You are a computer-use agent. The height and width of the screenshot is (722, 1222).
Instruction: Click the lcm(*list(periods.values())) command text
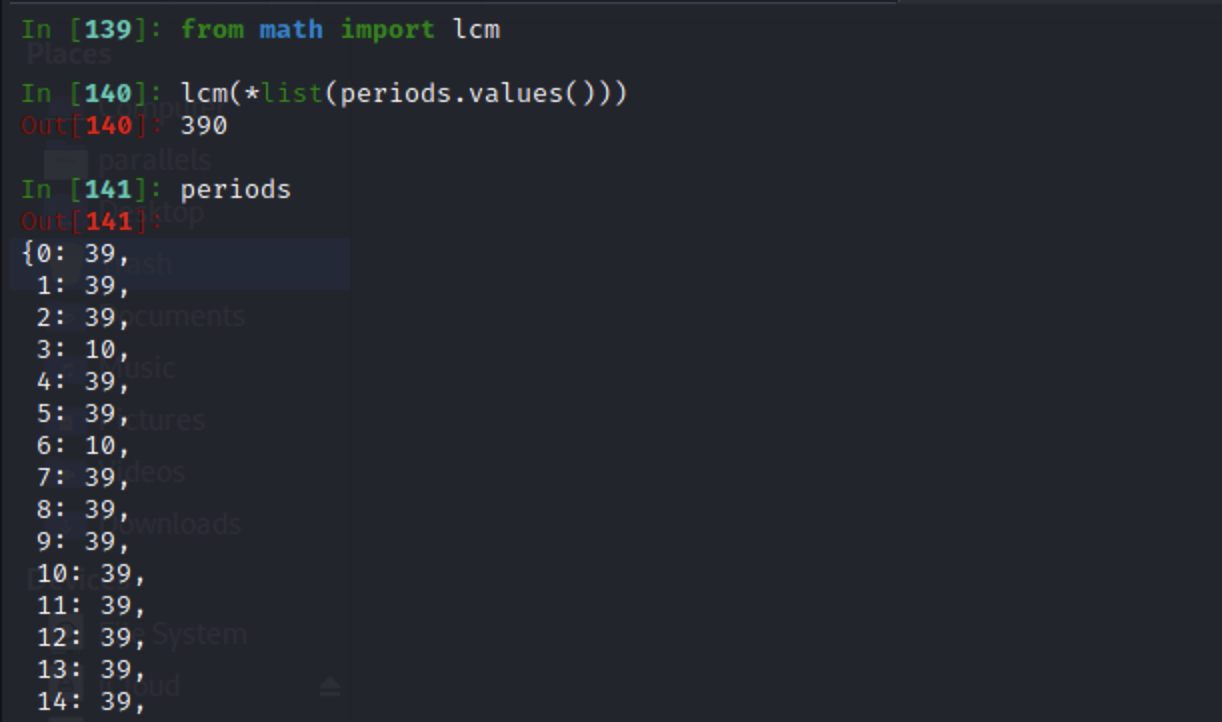point(403,93)
